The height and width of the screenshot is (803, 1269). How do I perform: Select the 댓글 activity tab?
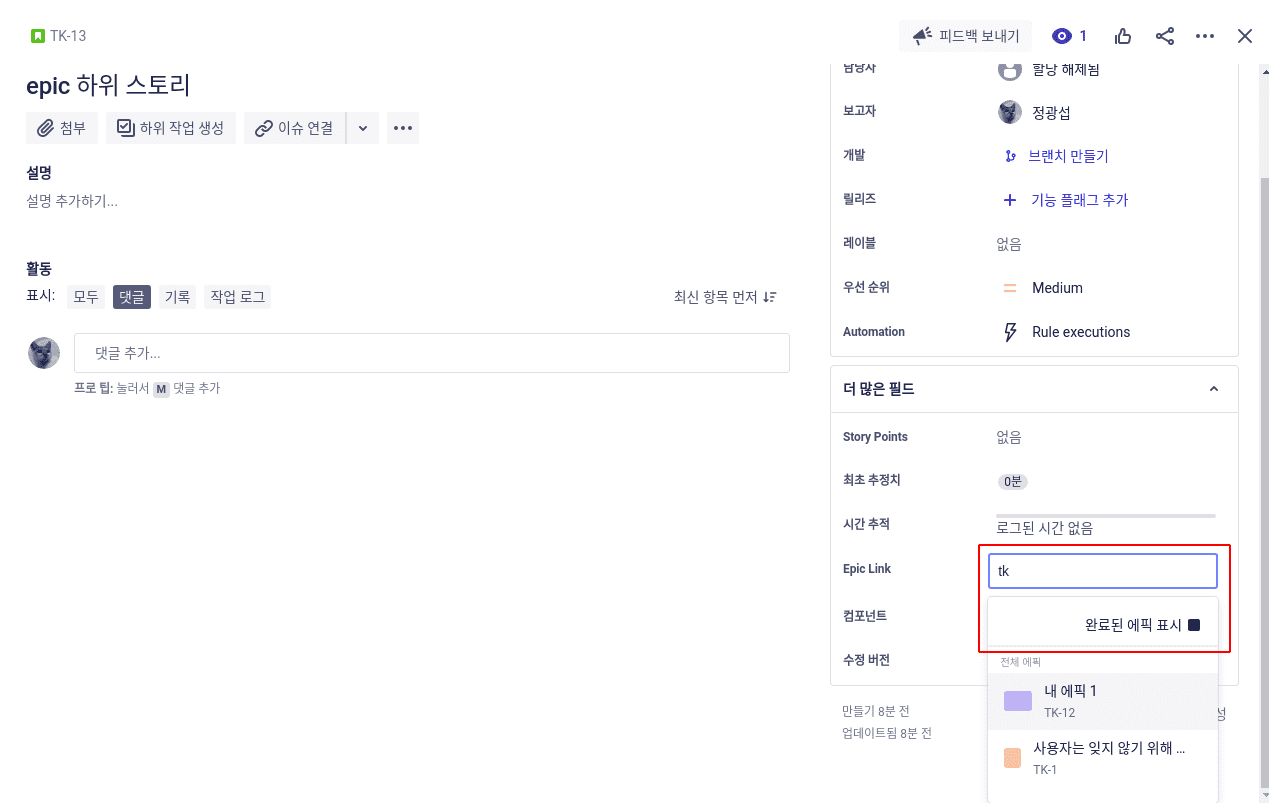(x=132, y=297)
